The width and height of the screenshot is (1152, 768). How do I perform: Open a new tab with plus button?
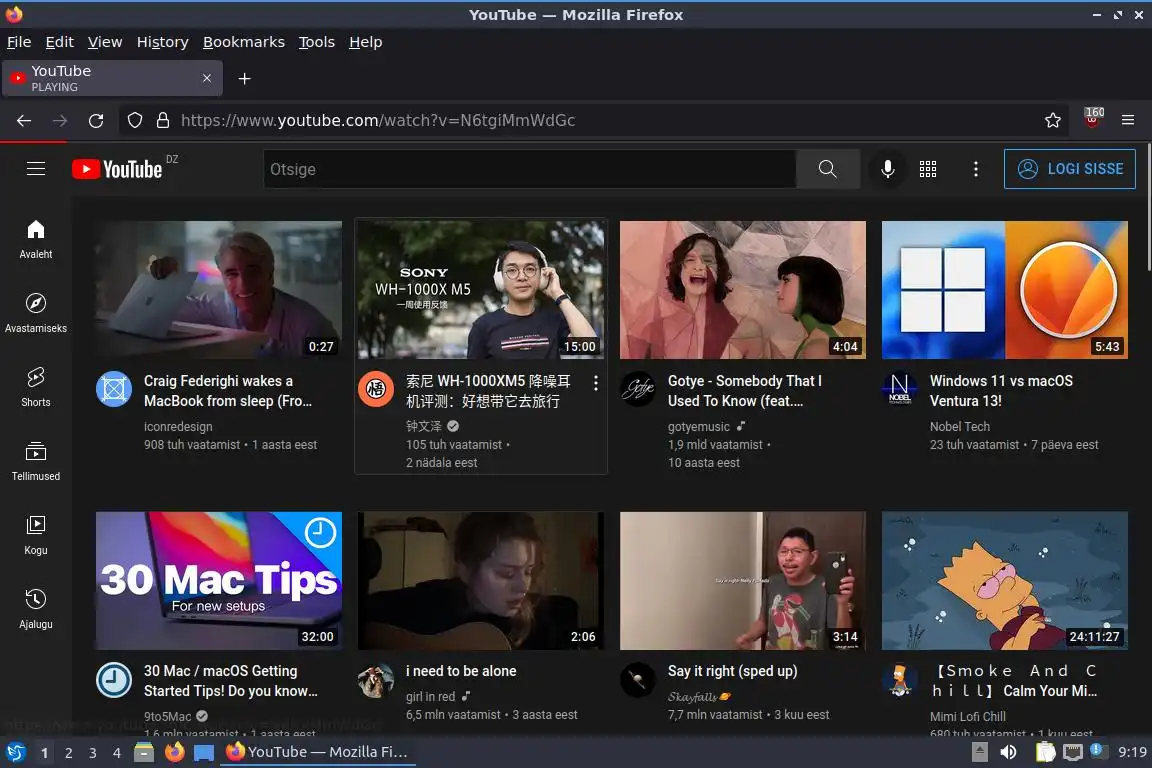point(245,79)
